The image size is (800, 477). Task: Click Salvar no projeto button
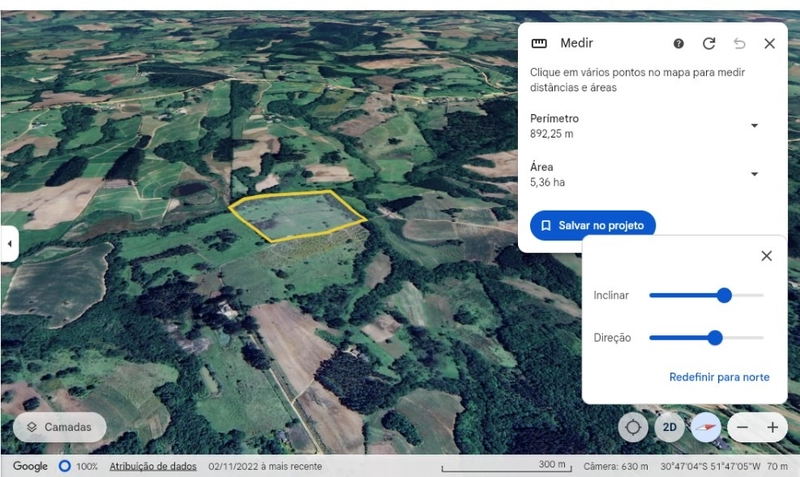tap(592, 225)
